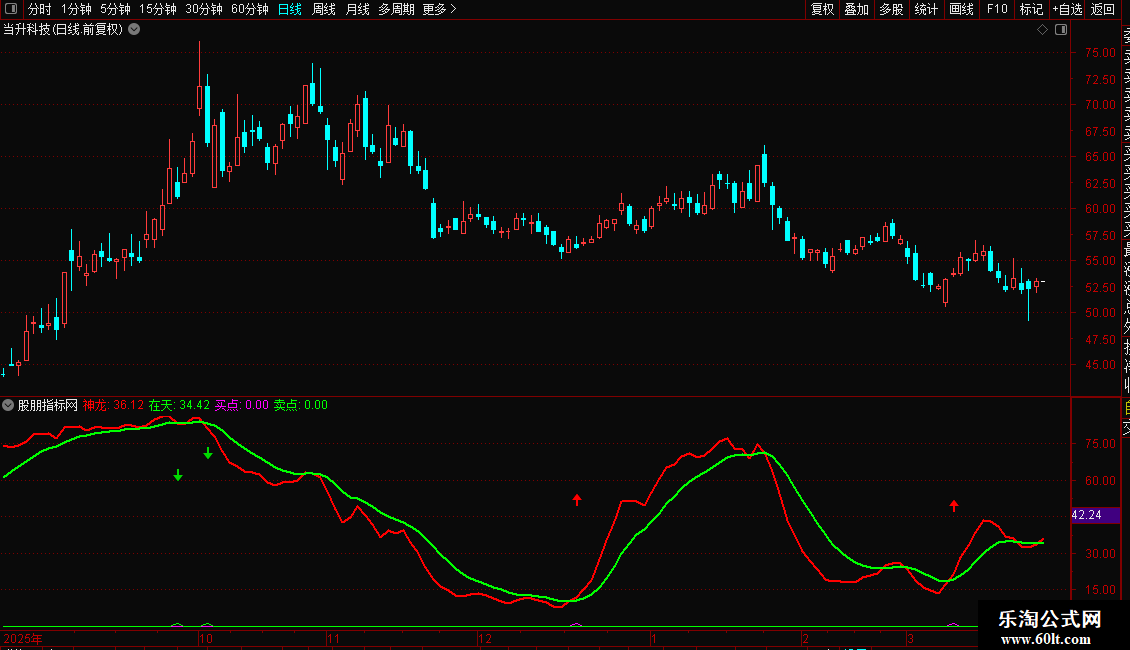Click the 42.24 indicator value tag
Viewport: 1130px width, 650px height.
(1095, 515)
